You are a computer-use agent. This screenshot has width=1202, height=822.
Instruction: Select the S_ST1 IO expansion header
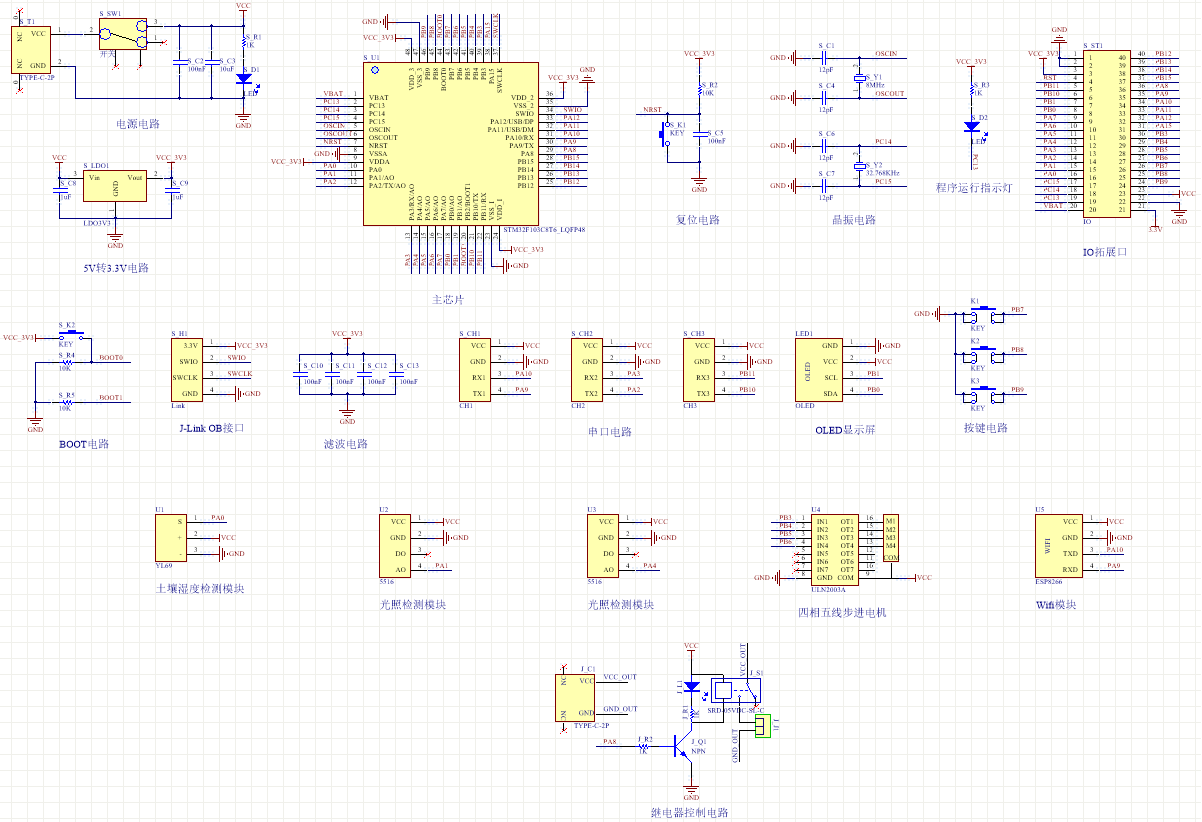[x=1109, y=134]
